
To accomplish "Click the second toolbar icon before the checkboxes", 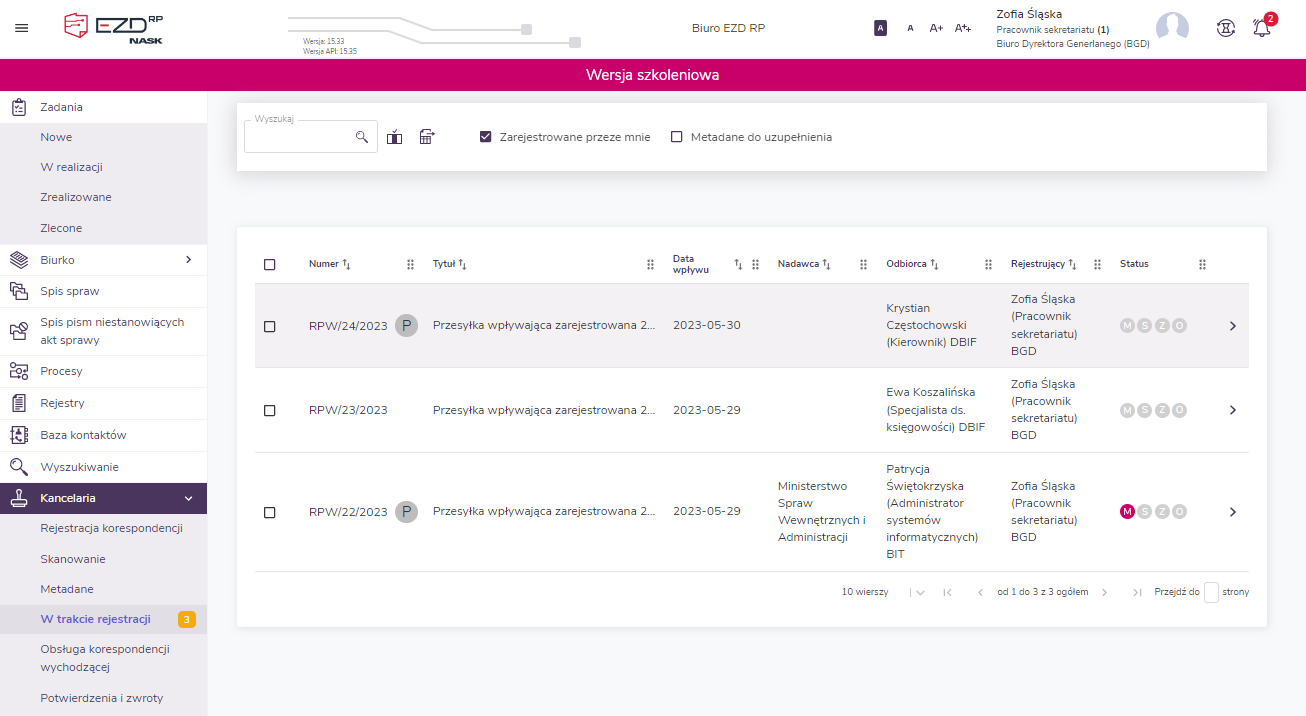I will click(427, 137).
